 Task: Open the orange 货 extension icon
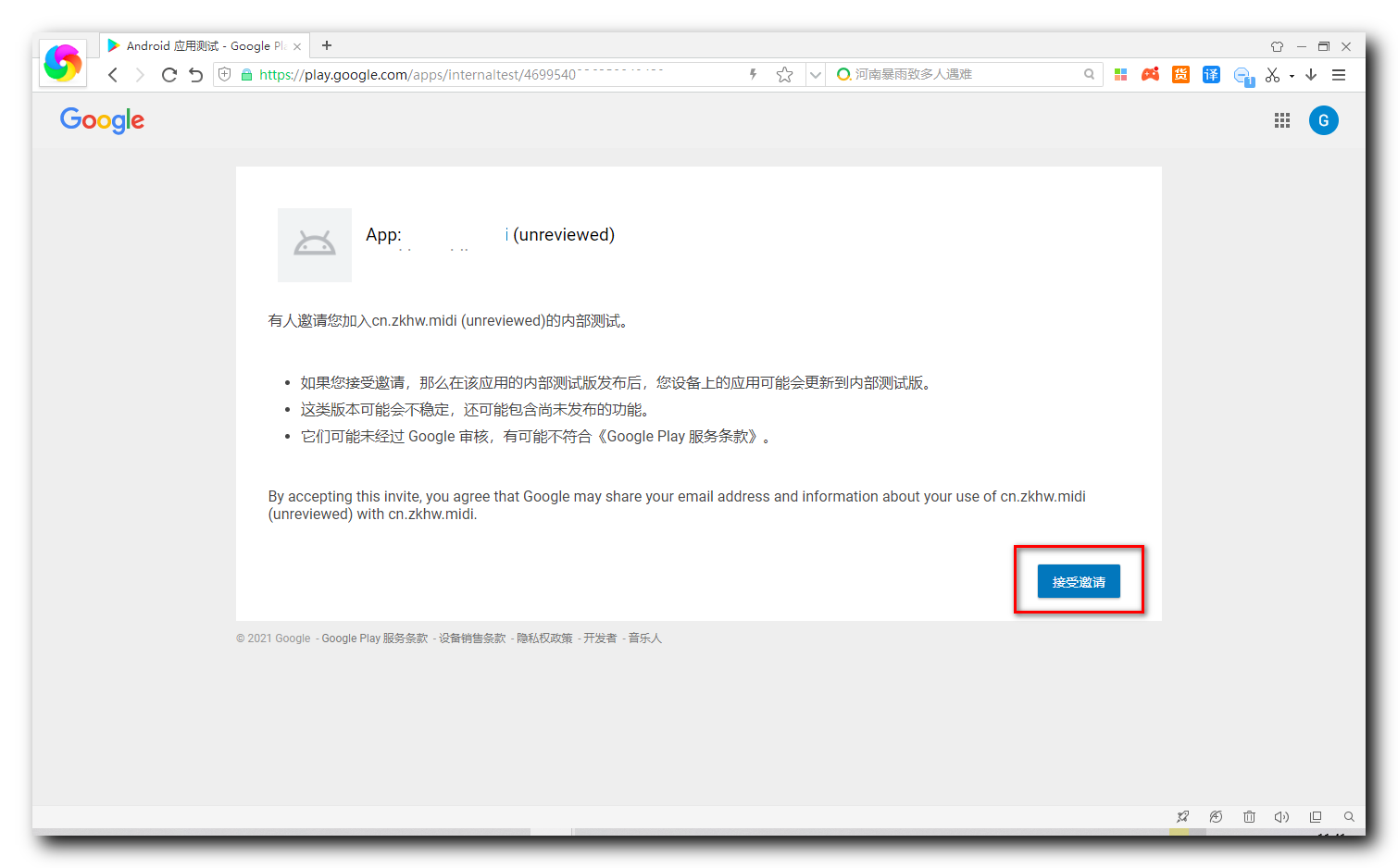click(x=1181, y=75)
